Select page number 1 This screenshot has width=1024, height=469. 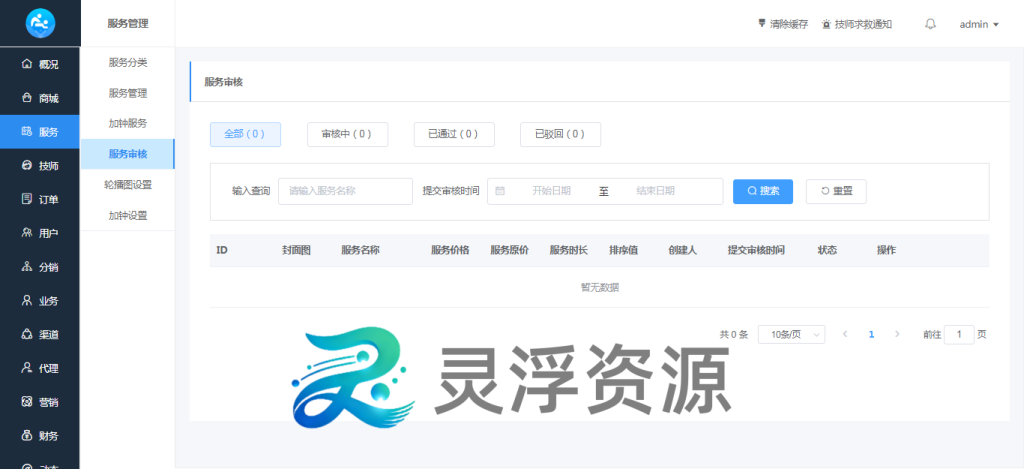pyautogui.click(x=871, y=334)
